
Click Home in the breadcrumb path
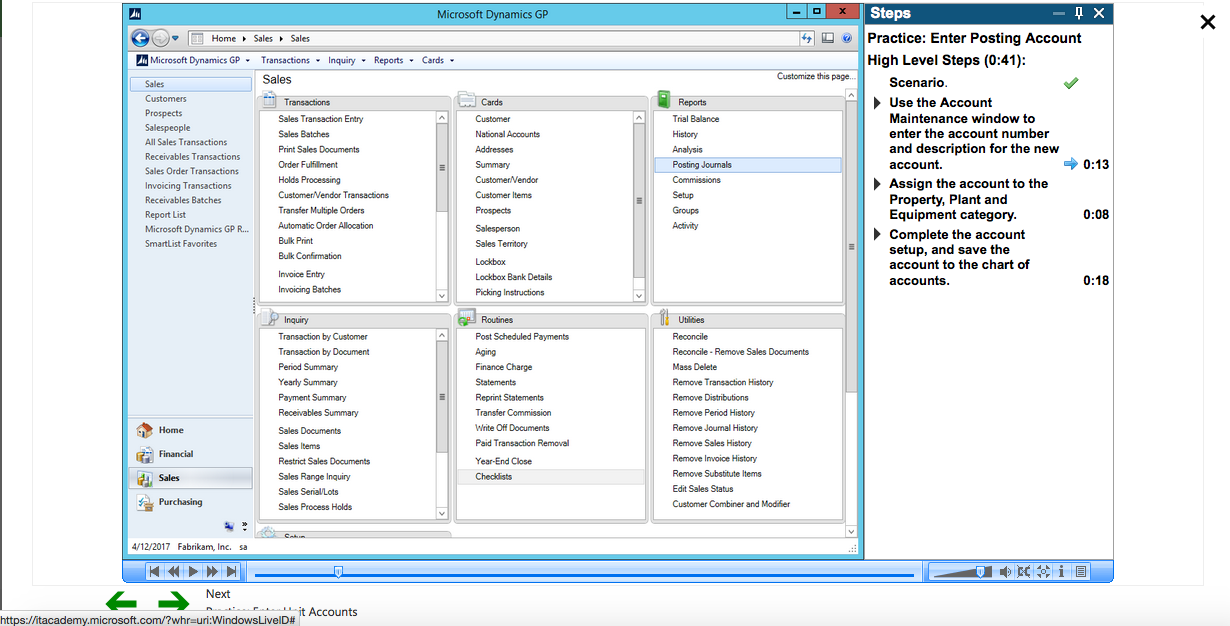[x=224, y=38]
